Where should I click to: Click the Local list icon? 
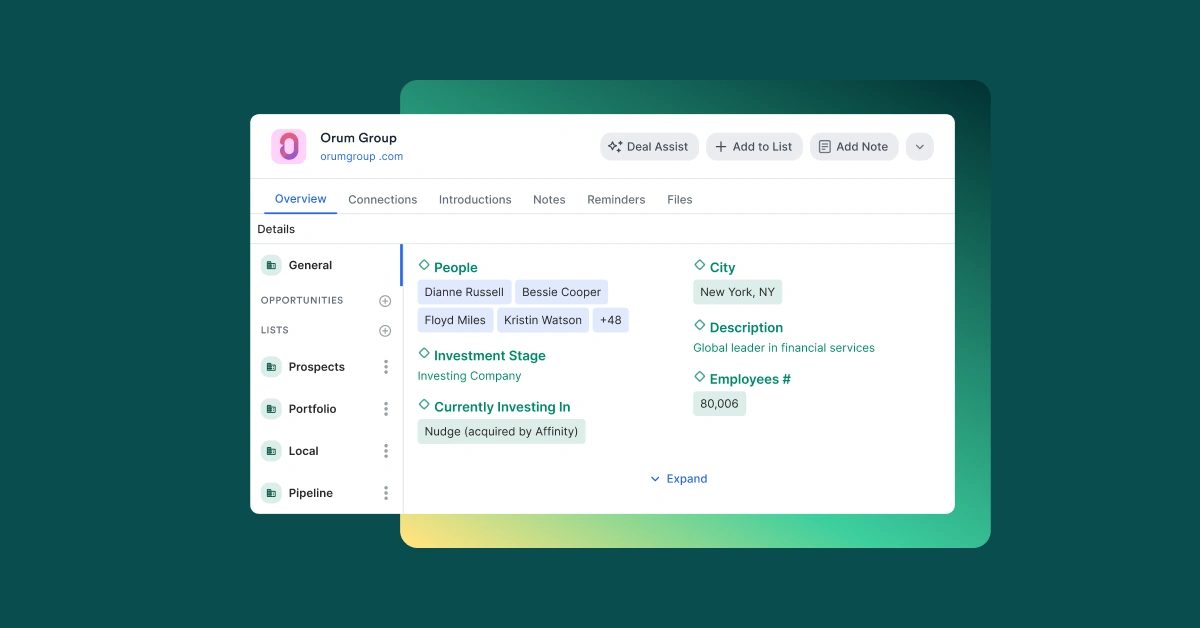(271, 451)
